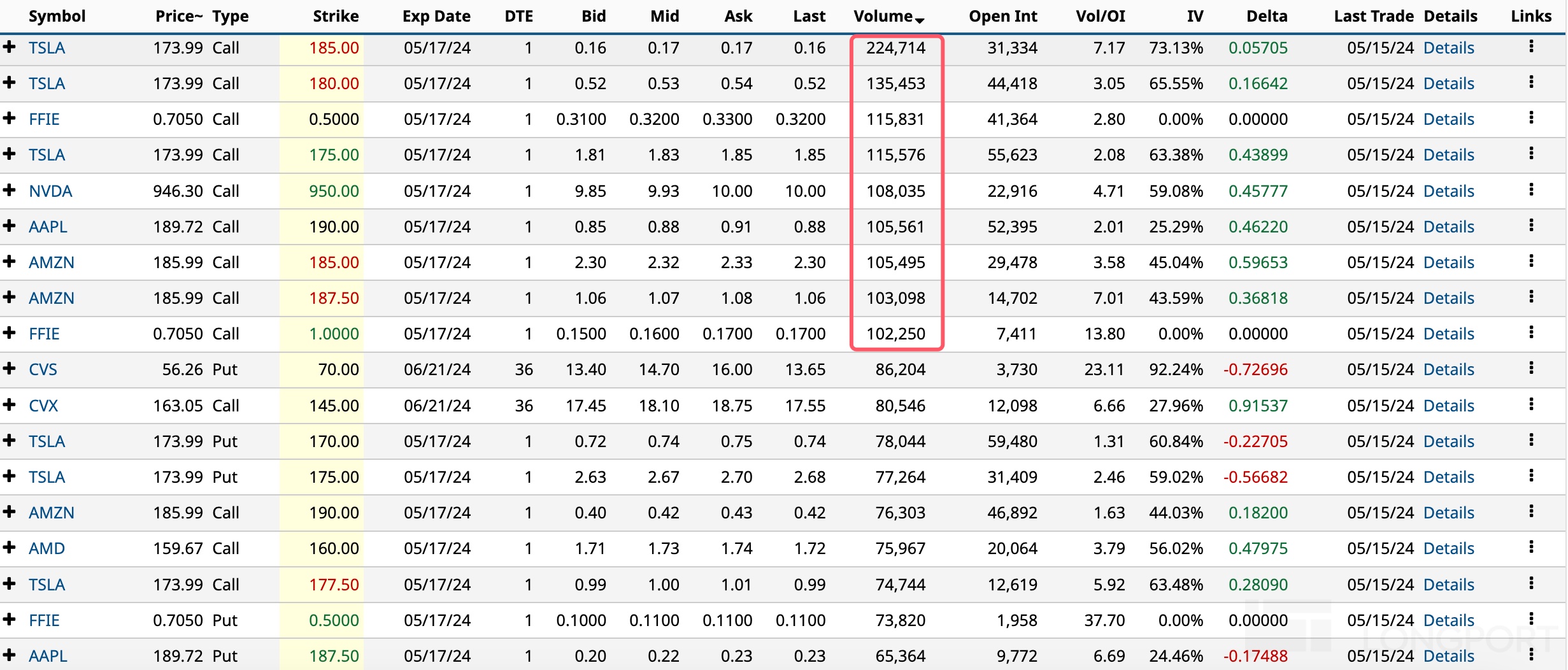Expand the AMD 160.00 Call row
The height and width of the screenshot is (670, 1568).
[x=9, y=547]
